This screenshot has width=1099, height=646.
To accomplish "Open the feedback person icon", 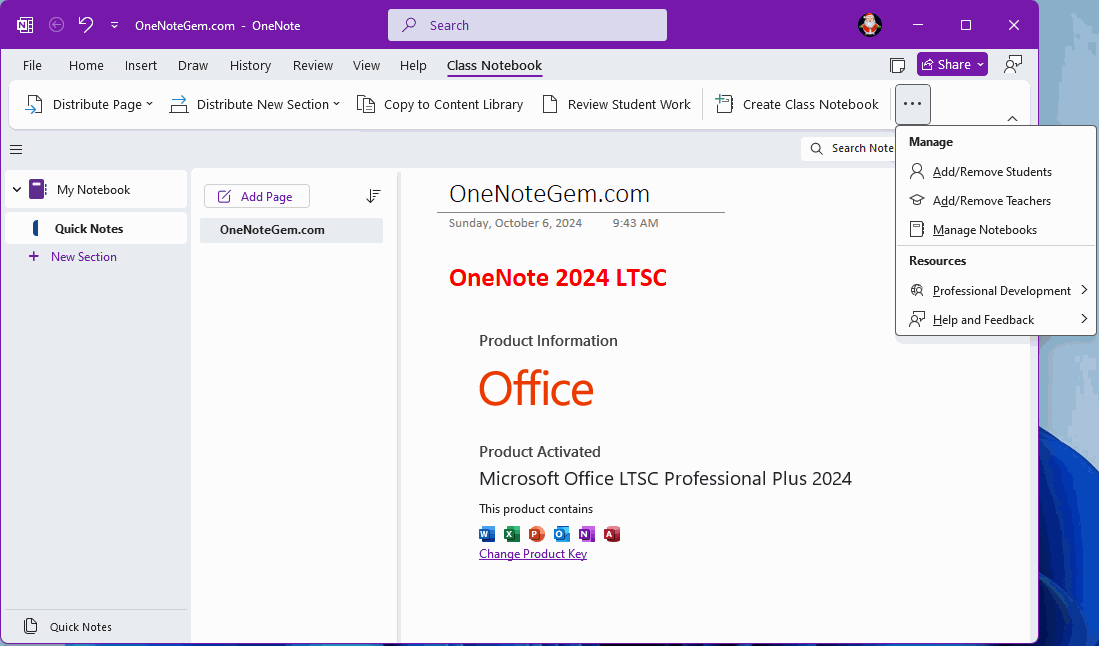I will (x=1013, y=64).
